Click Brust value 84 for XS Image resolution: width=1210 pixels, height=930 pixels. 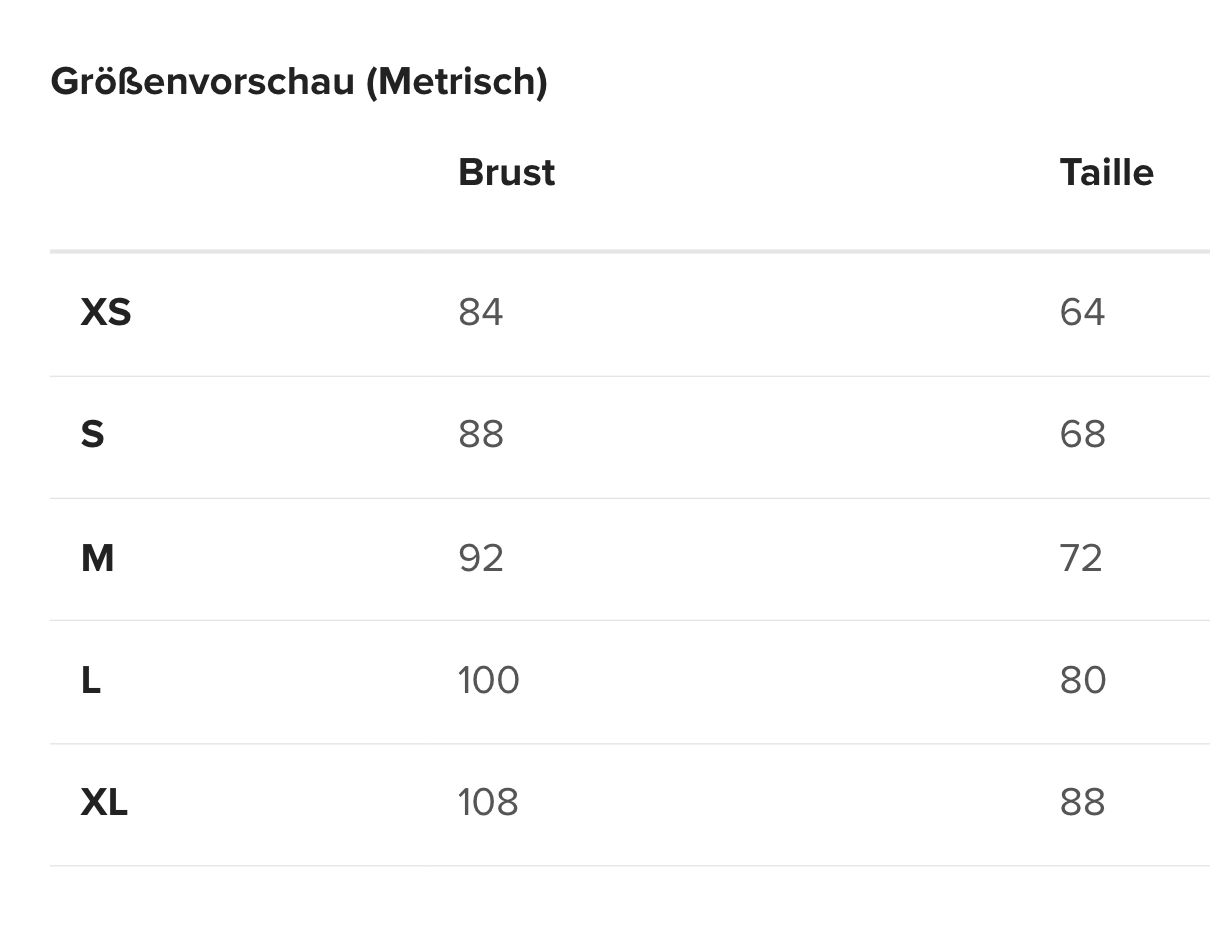coord(480,313)
